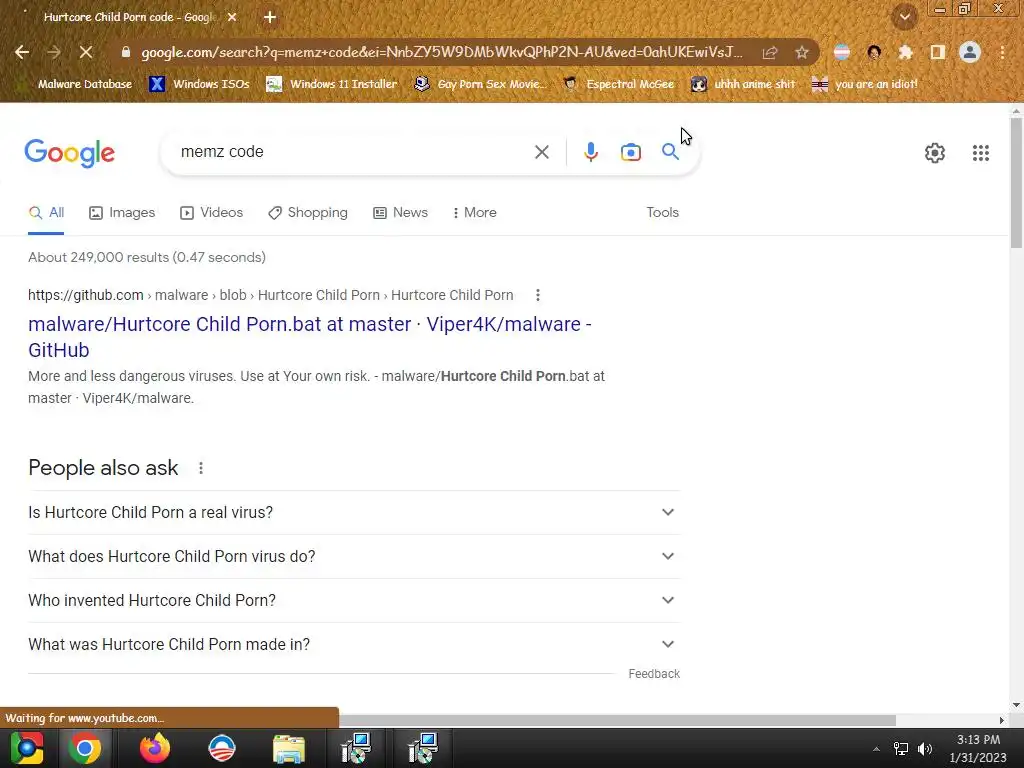Screen dimensions: 1024x768
Task: Click the round face extension icon in the toolbar
Action: [874, 52]
